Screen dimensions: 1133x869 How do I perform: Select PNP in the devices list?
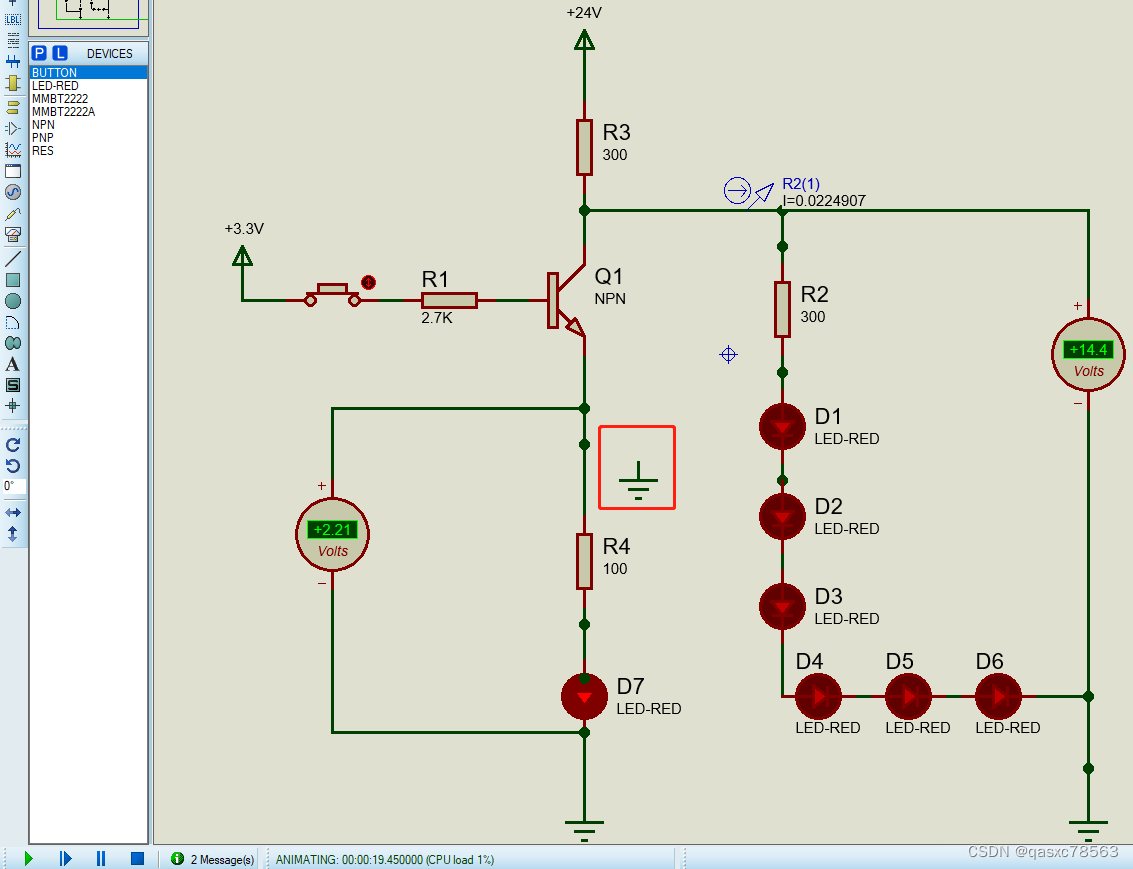(x=88, y=137)
